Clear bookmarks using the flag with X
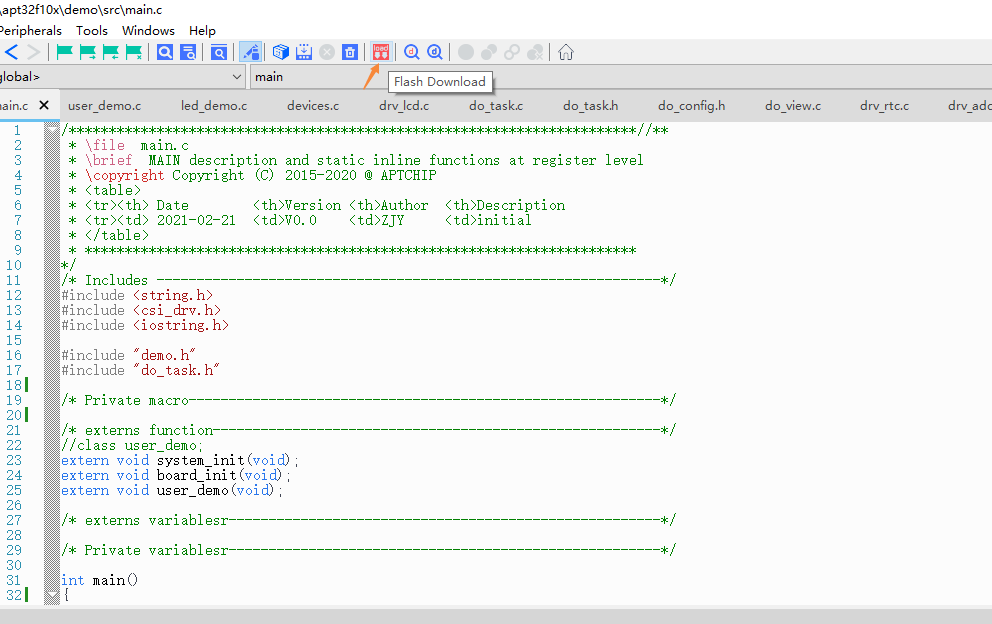This screenshot has height=624, width=992. pyautogui.click(x=134, y=52)
